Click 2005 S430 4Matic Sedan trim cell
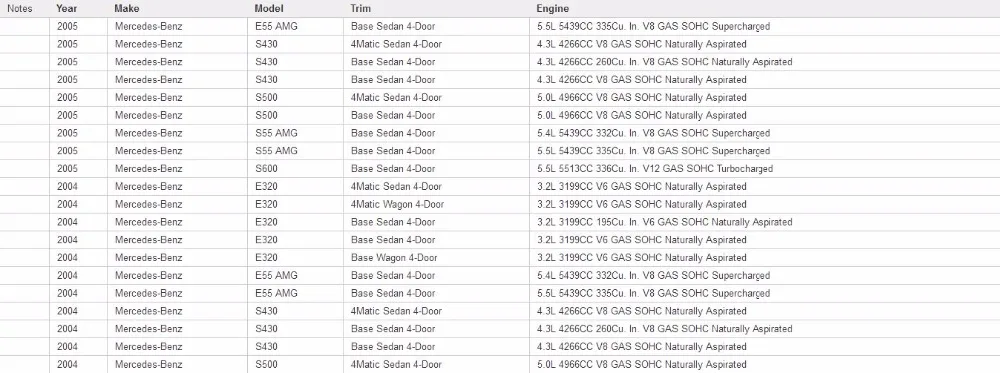This screenshot has height=373, width=1000. pos(436,45)
